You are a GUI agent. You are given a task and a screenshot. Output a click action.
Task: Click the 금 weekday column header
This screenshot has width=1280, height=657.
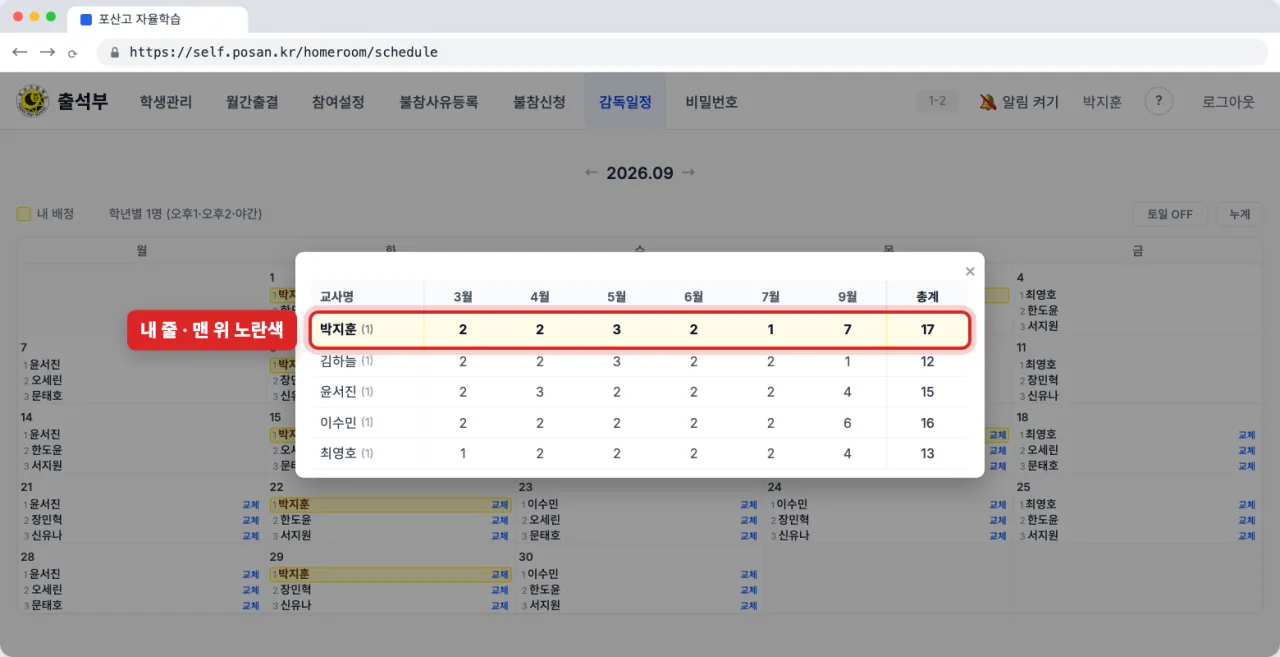[1138, 251]
